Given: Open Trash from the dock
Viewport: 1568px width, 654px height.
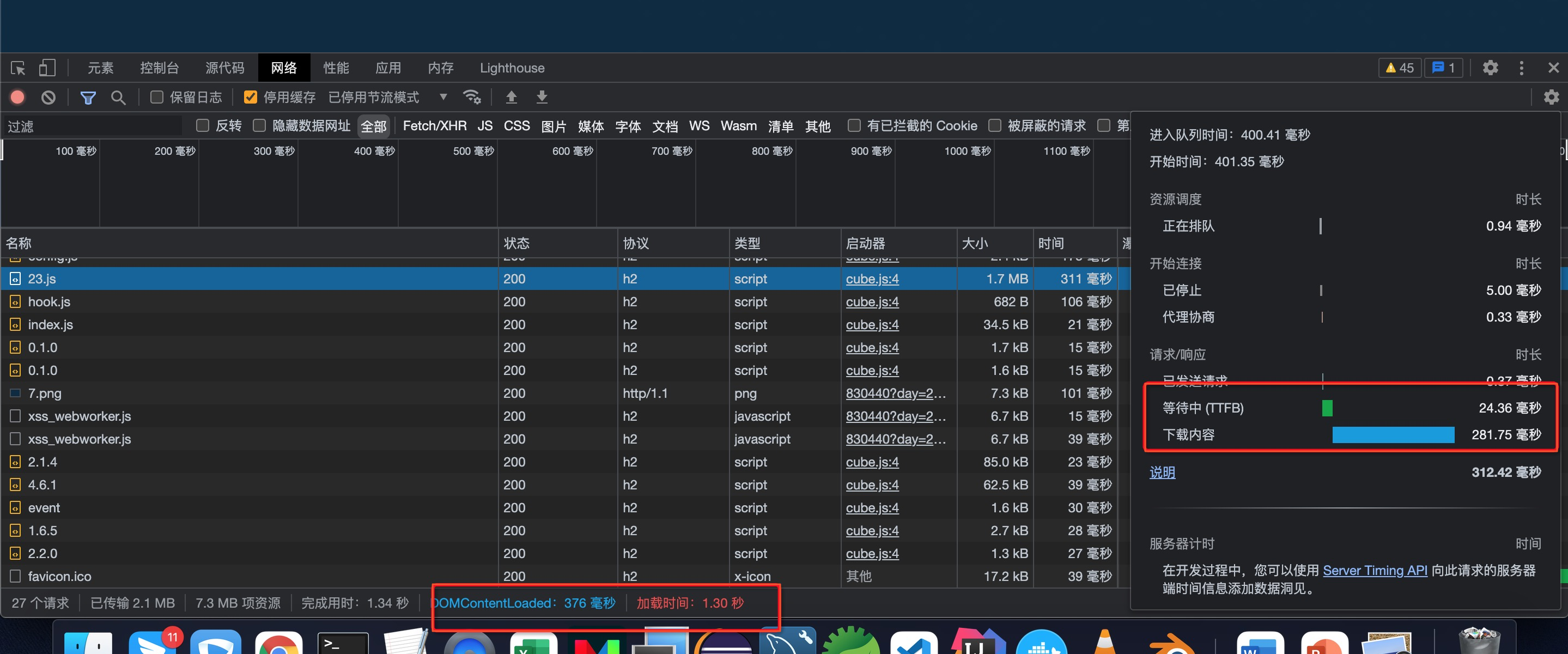Looking at the screenshot, I should pos(1479,641).
